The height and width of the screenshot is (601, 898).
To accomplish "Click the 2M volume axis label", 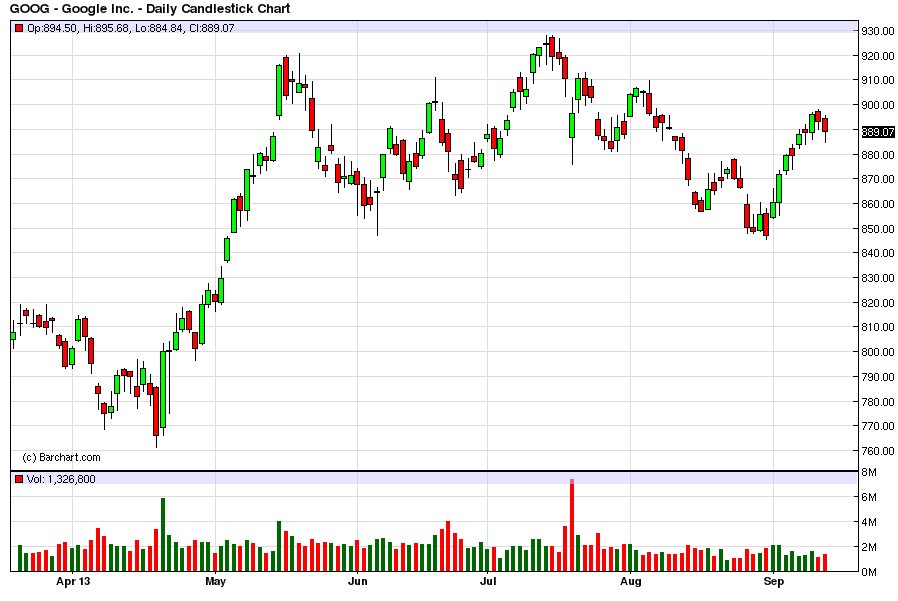I will click(869, 547).
